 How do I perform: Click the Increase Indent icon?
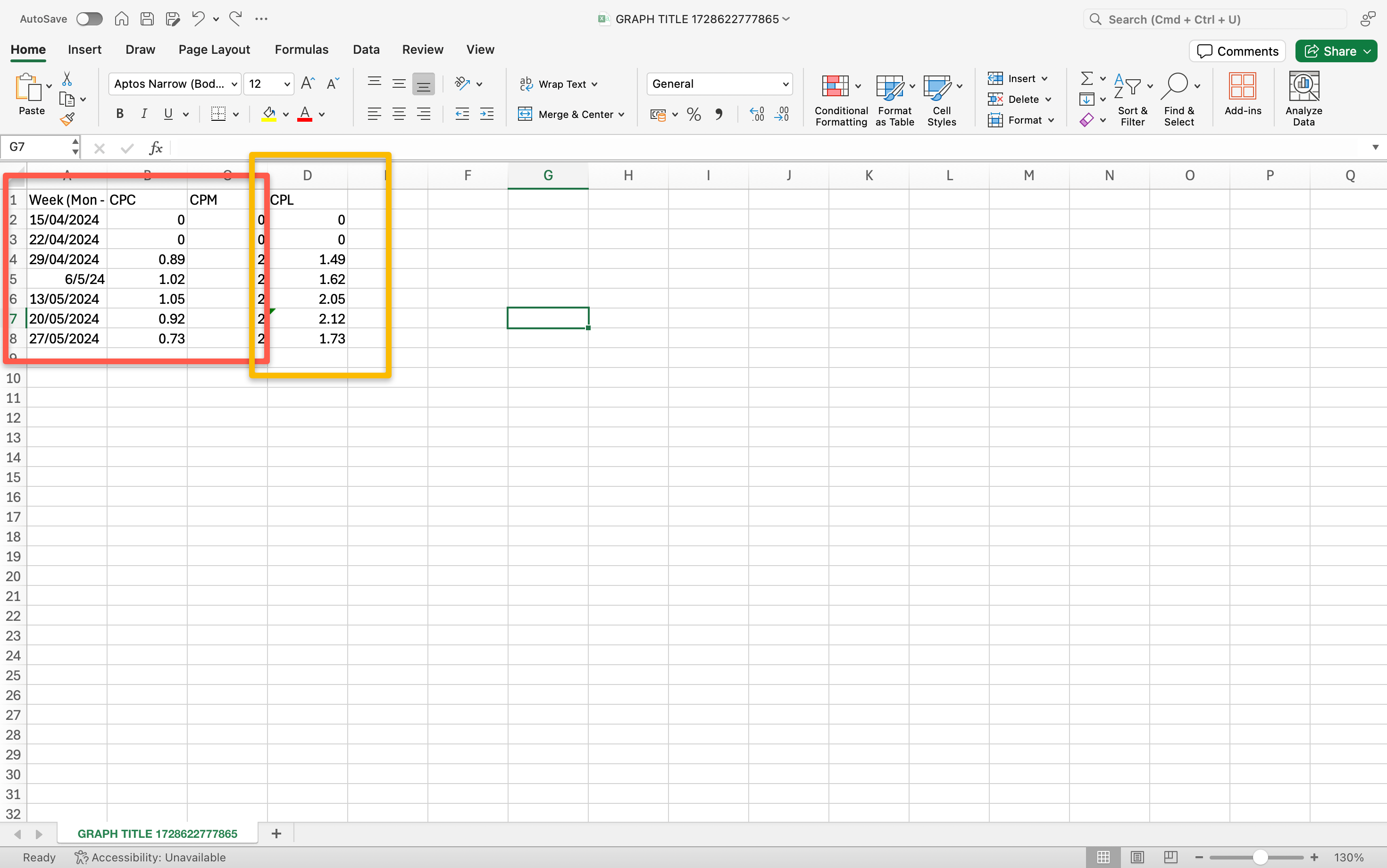pyautogui.click(x=487, y=114)
